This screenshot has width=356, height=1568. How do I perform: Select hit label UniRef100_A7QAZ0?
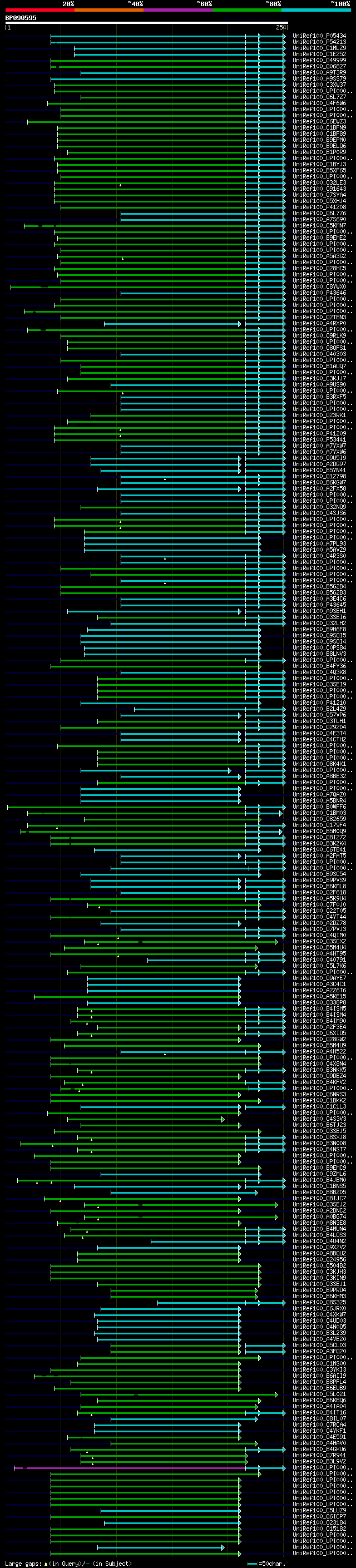pyautogui.click(x=319, y=794)
